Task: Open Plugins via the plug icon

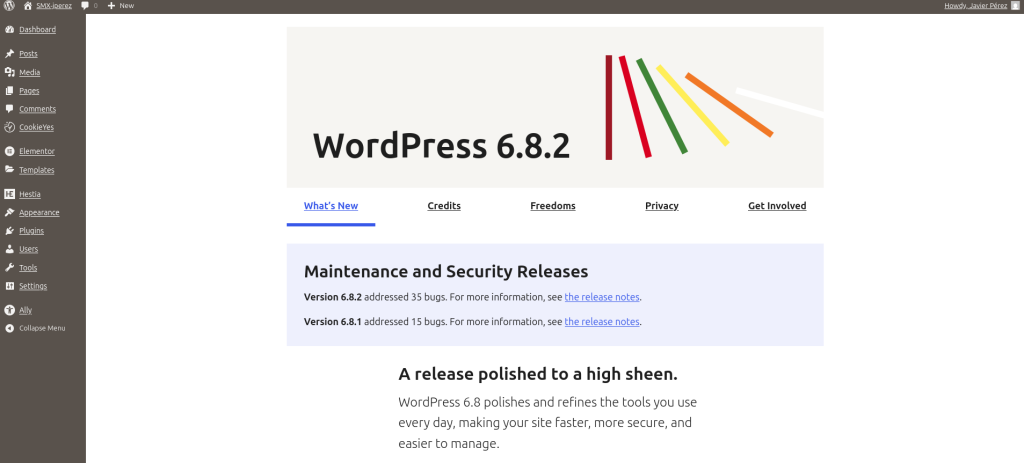Action: click(x=9, y=230)
